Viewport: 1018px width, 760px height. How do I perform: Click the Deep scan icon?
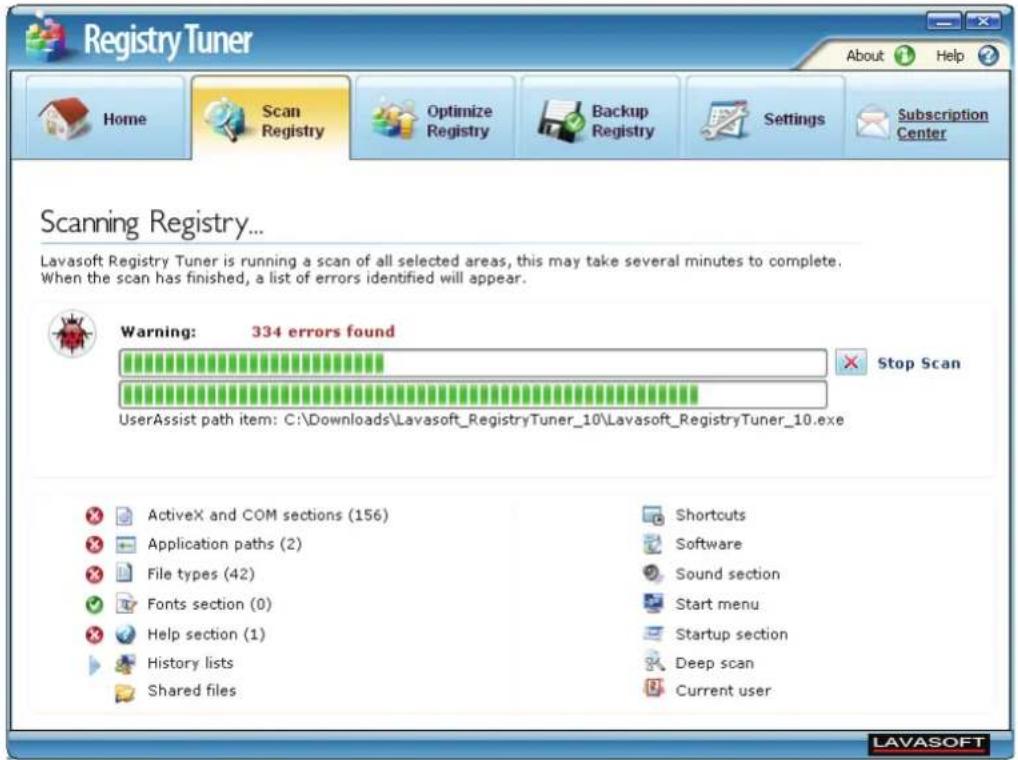pyautogui.click(x=653, y=662)
